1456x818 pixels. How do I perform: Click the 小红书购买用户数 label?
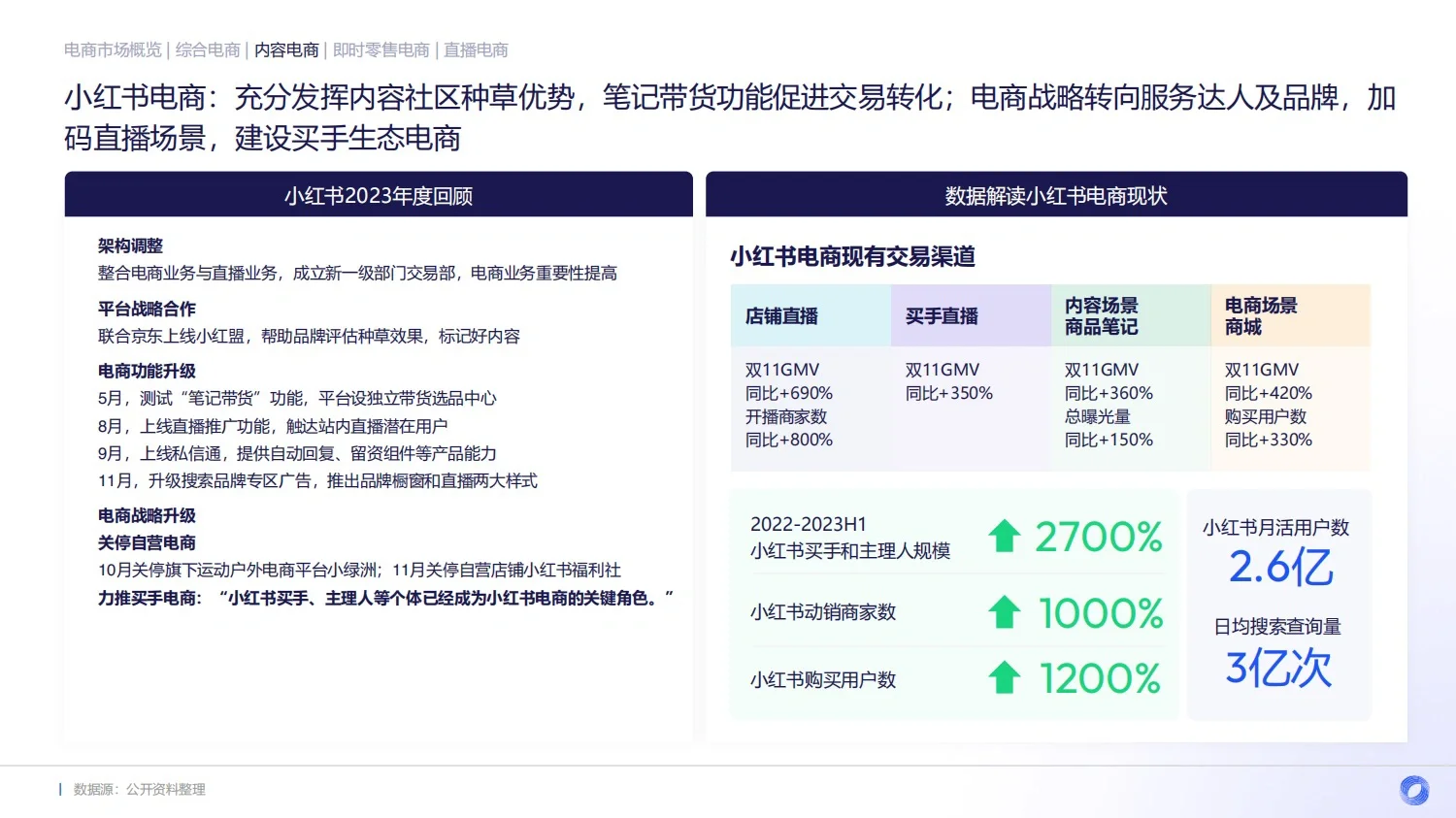(x=823, y=680)
